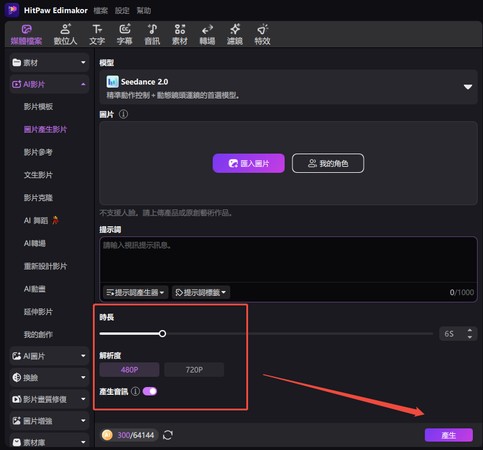Open the 提示詞產生器 dropdown
483x450 pixels.
click(135, 292)
